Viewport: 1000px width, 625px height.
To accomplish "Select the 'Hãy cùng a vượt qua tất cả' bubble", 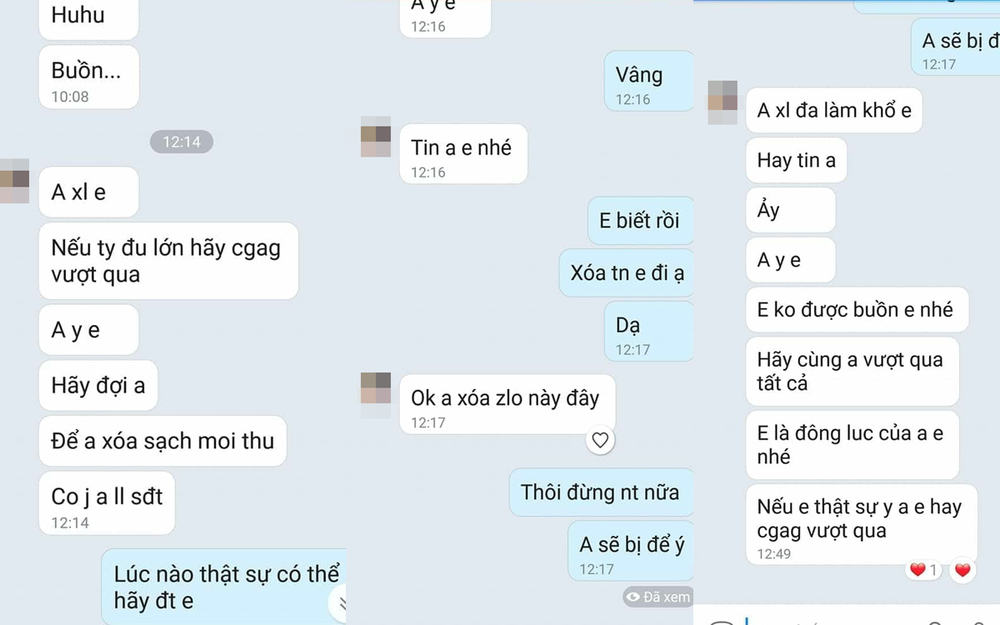I will tap(853, 371).
